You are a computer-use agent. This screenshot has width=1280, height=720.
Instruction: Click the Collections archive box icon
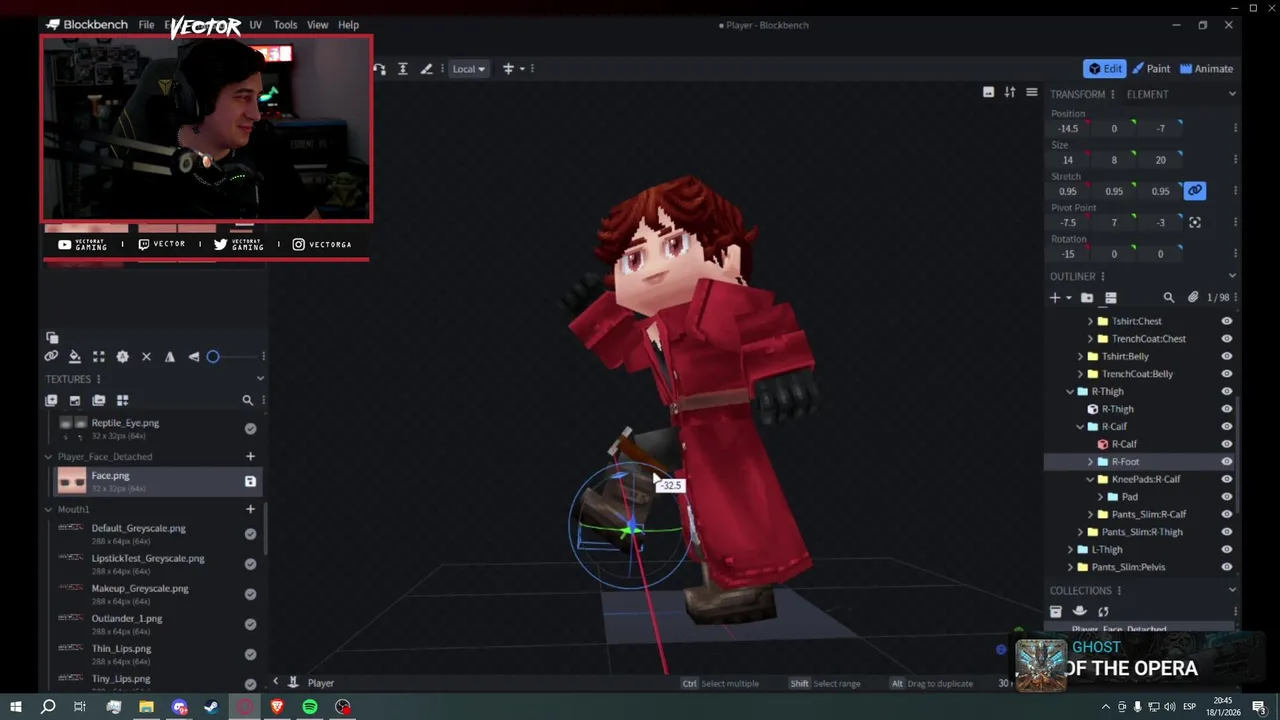(1056, 611)
